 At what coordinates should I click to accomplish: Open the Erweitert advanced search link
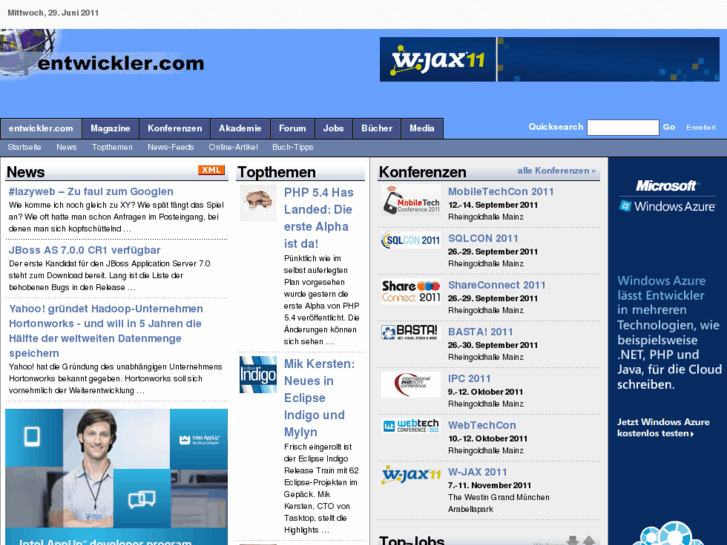tap(701, 128)
